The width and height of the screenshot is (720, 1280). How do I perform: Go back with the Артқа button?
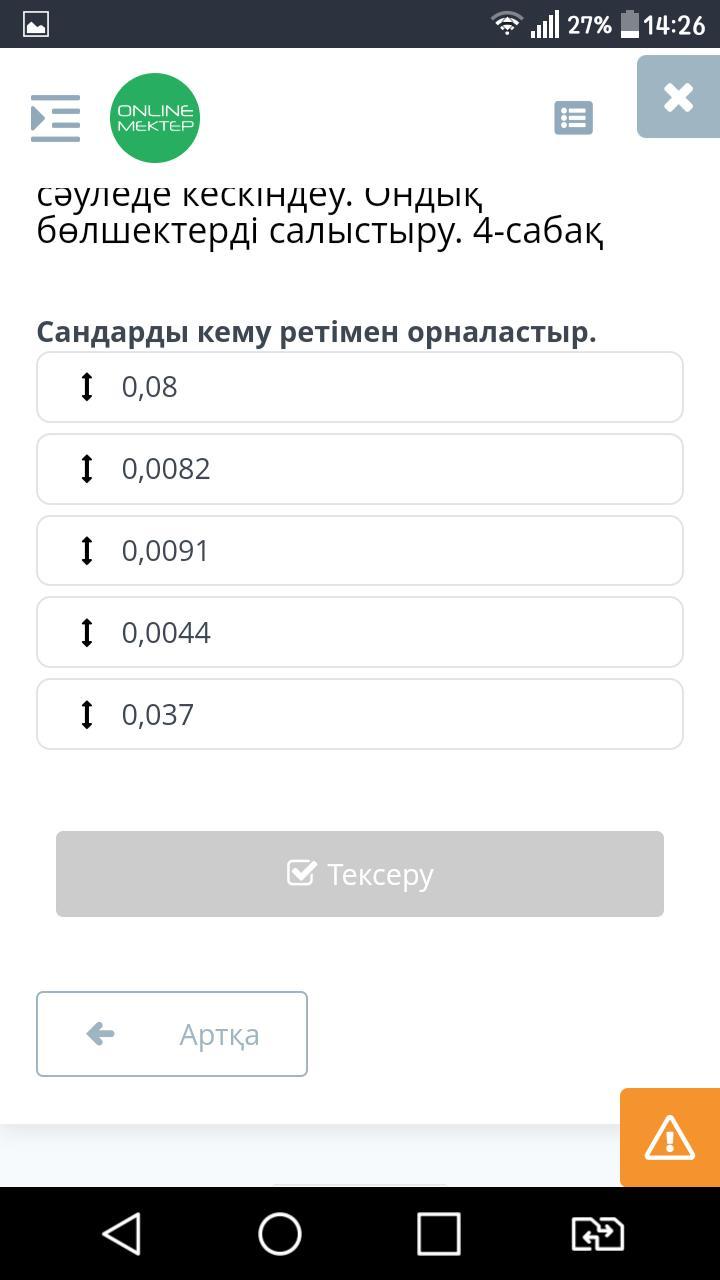point(172,1034)
